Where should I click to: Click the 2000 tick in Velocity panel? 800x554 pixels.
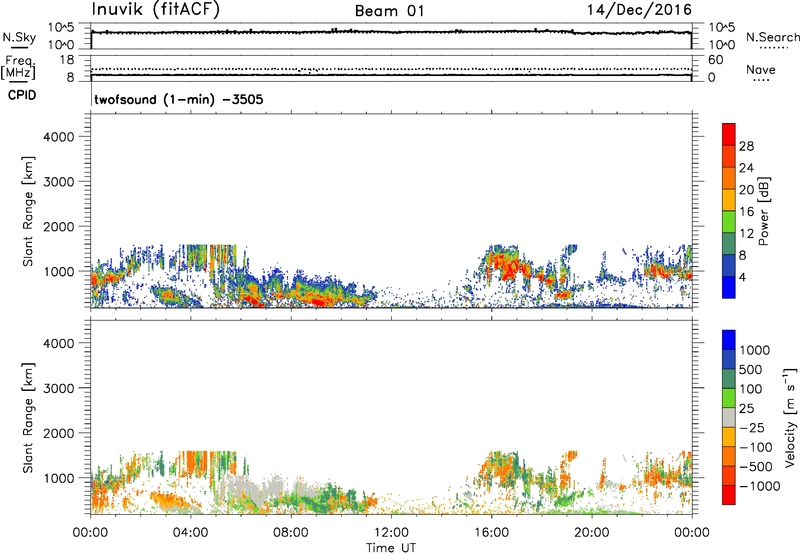59,433
